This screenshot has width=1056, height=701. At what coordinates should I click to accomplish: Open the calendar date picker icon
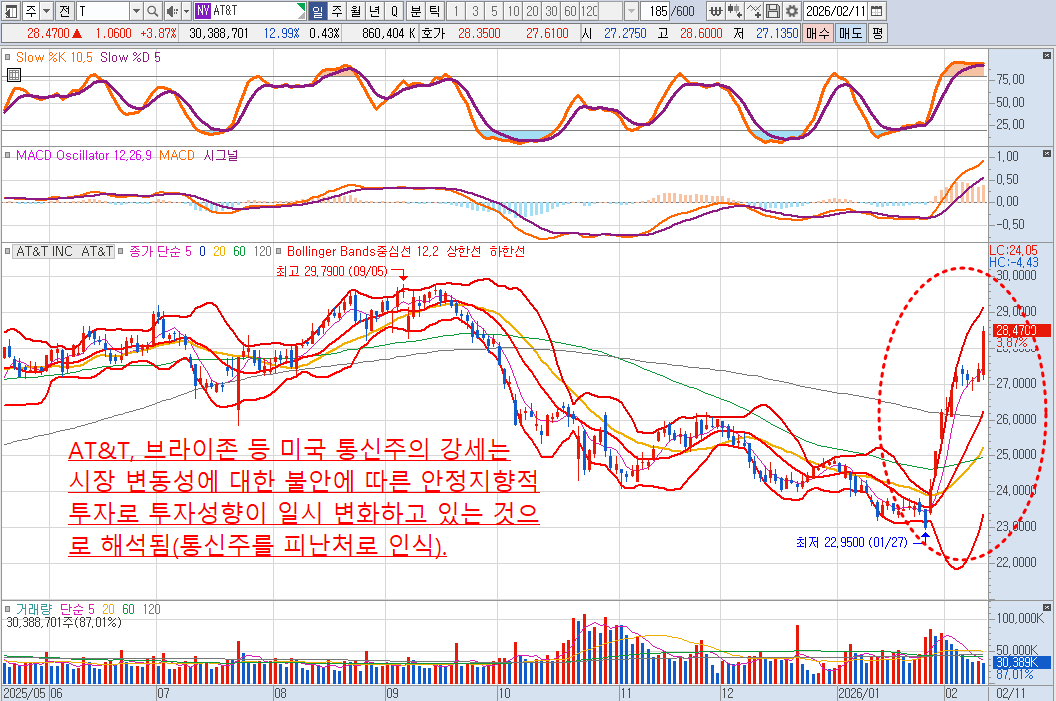tap(877, 11)
